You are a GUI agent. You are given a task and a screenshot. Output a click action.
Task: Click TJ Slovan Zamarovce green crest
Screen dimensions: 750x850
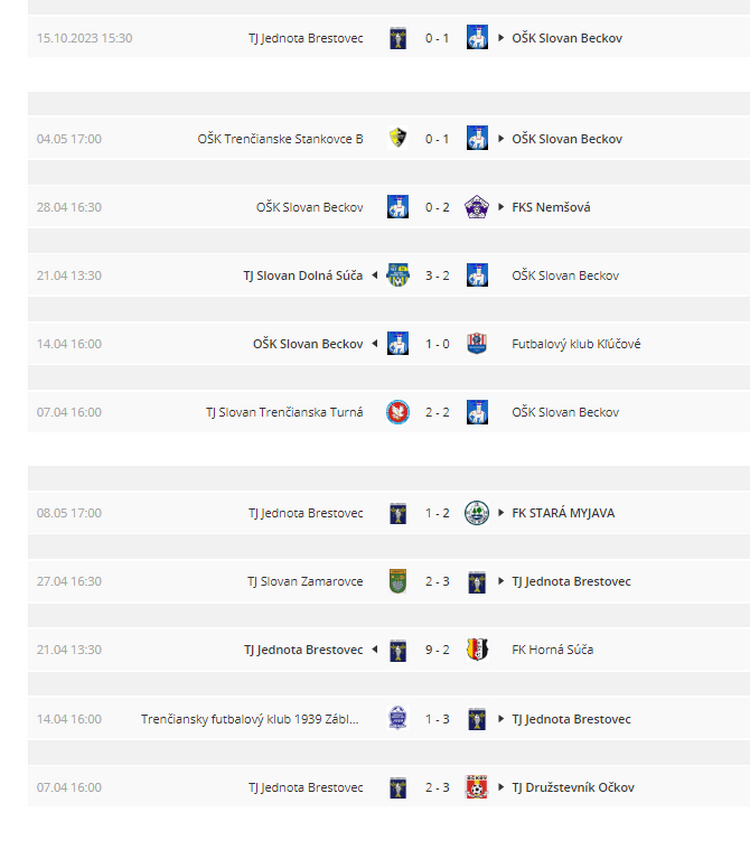pos(398,581)
